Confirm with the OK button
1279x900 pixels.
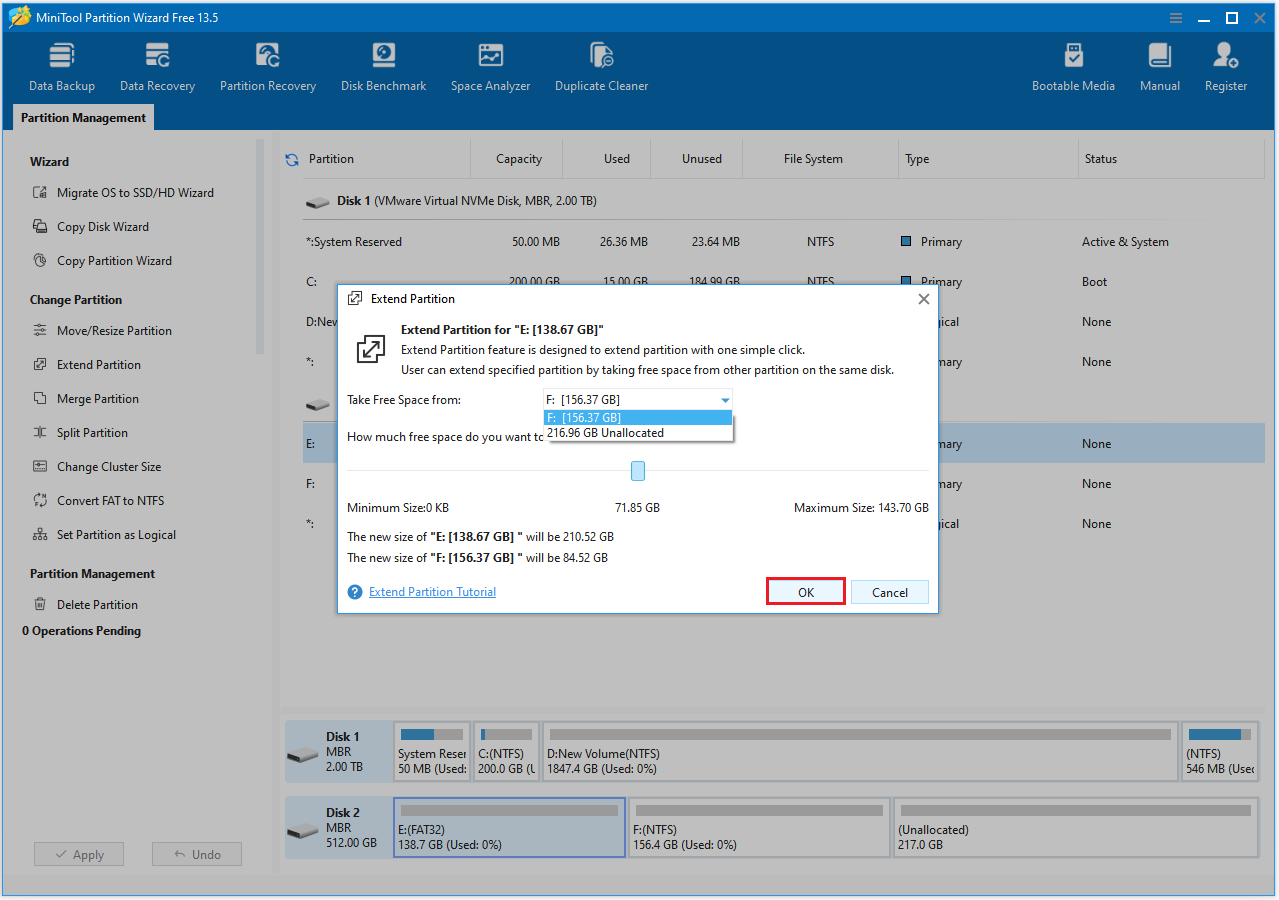pyautogui.click(x=805, y=591)
